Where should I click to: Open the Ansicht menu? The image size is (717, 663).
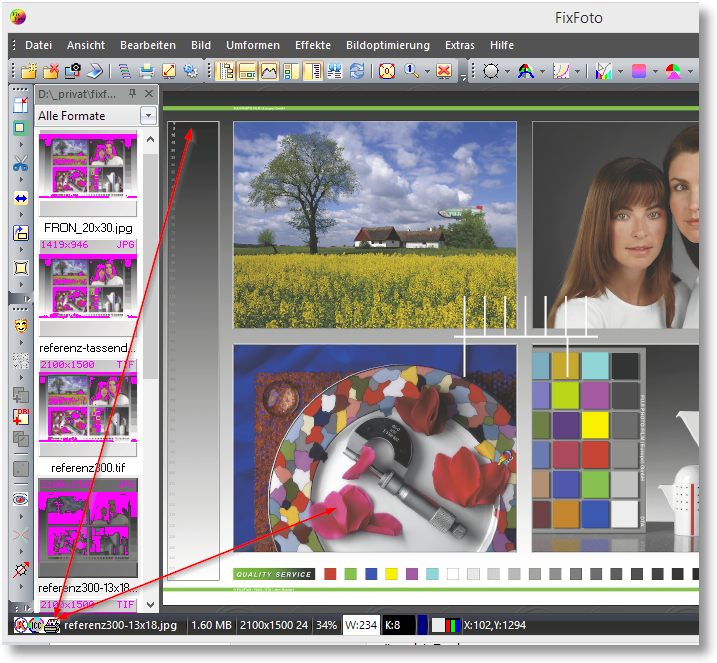[x=86, y=45]
